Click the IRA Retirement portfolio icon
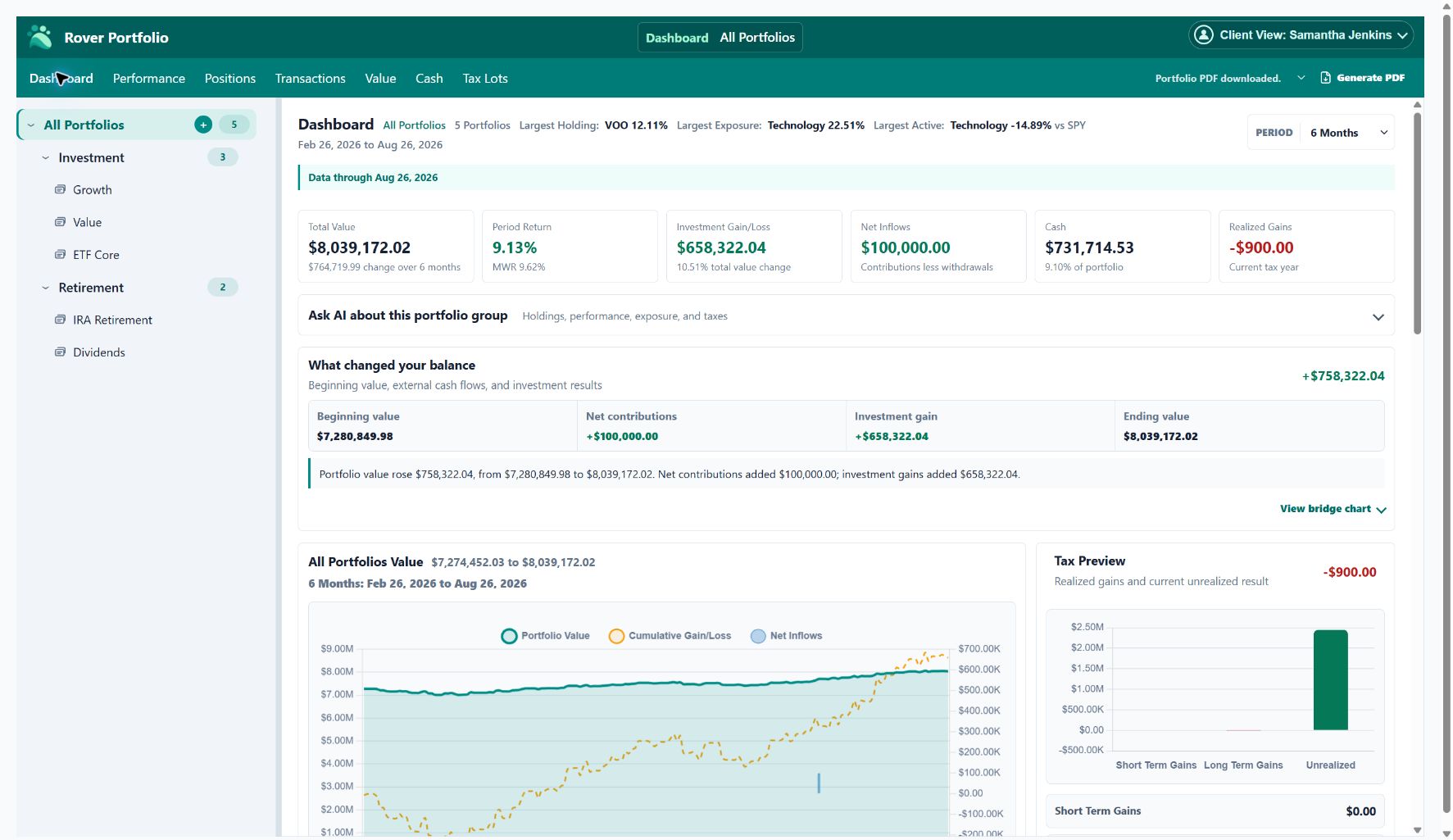Image resolution: width=1453 pixels, height=840 pixels. (60, 320)
